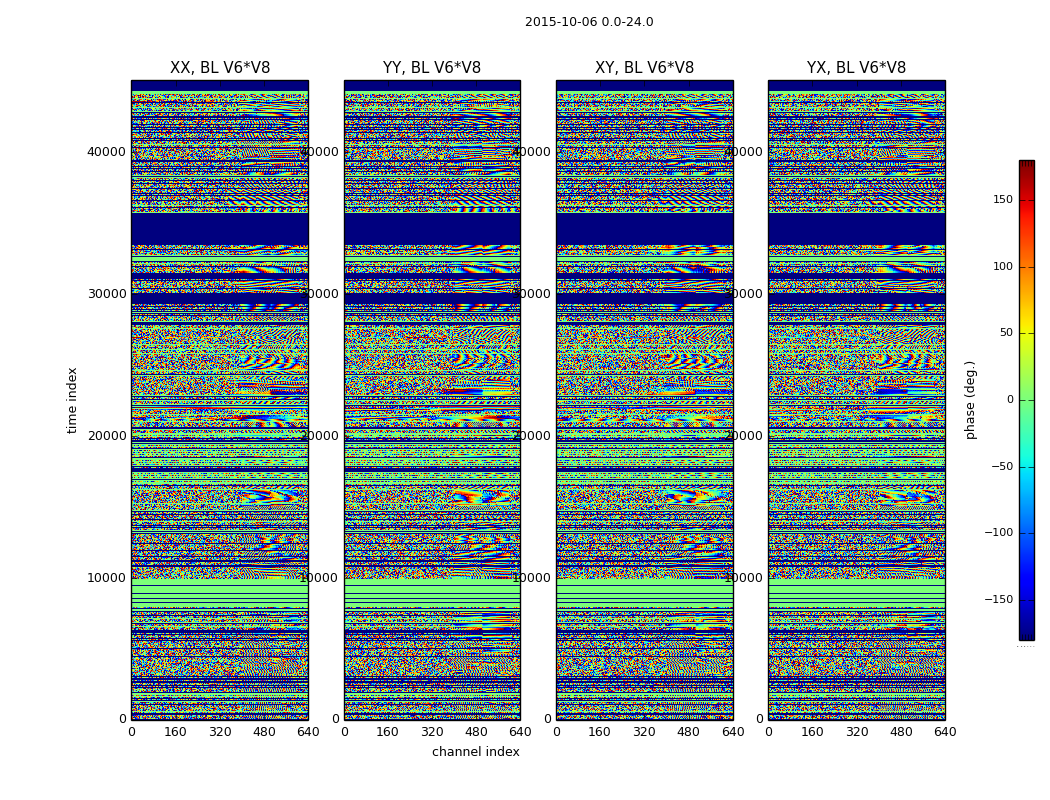This screenshot has width=1050, height=800.
Task: Click the 'time index' y-axis label
Action: 72,400
